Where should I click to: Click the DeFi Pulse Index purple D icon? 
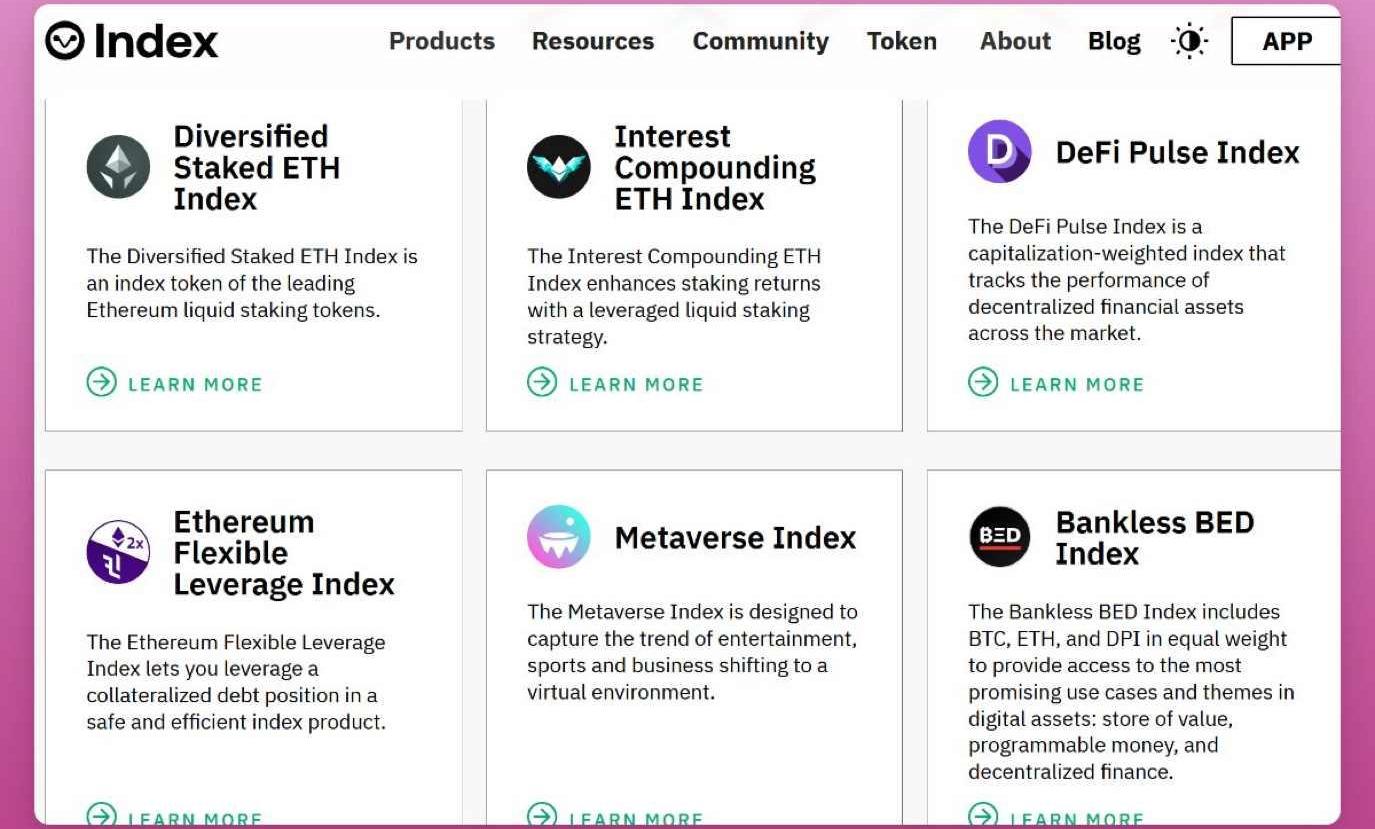pyautogui.click(x=1000, y=152)
